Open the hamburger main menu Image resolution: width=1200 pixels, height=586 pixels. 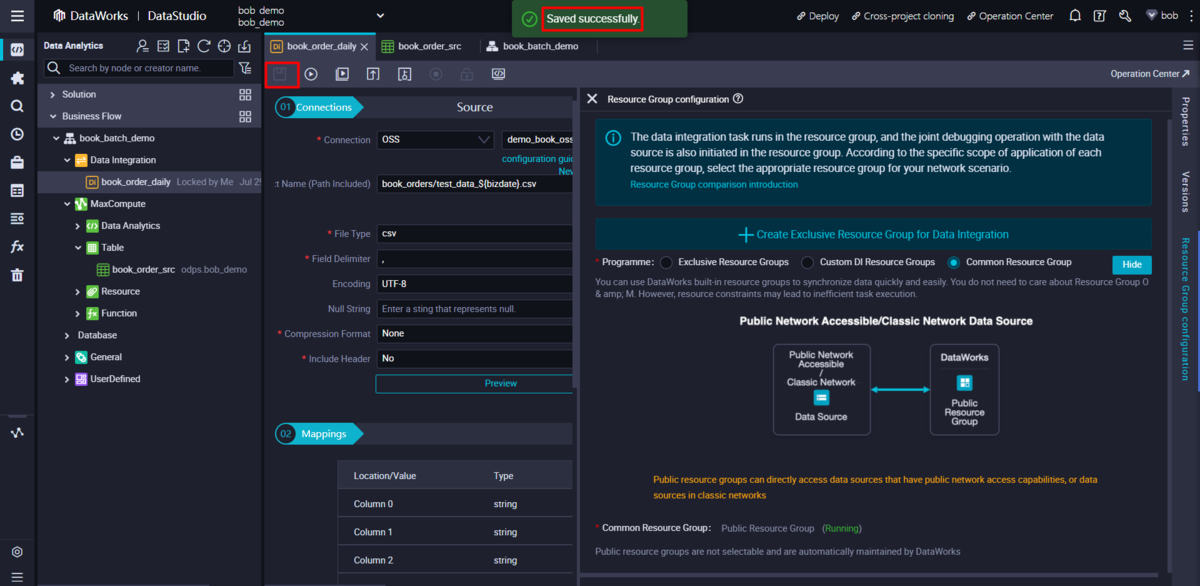coord(17,16)
